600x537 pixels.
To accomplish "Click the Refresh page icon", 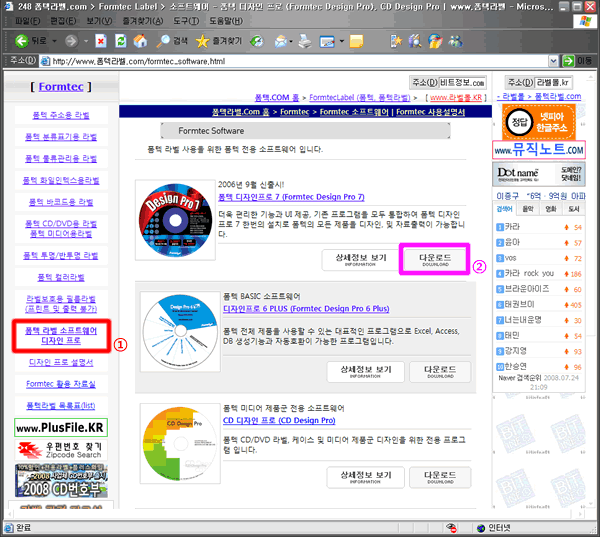I will click(120, 41).
